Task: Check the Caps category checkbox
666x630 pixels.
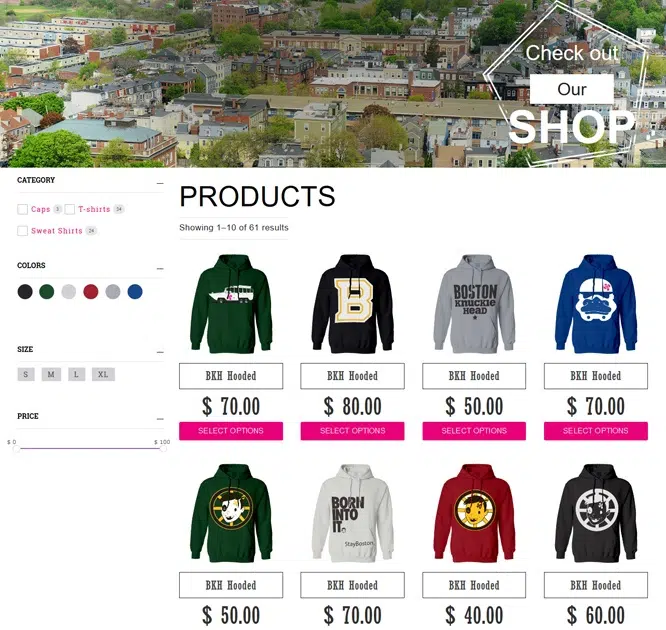Action: pyautogui.click(x=23, y=209)
